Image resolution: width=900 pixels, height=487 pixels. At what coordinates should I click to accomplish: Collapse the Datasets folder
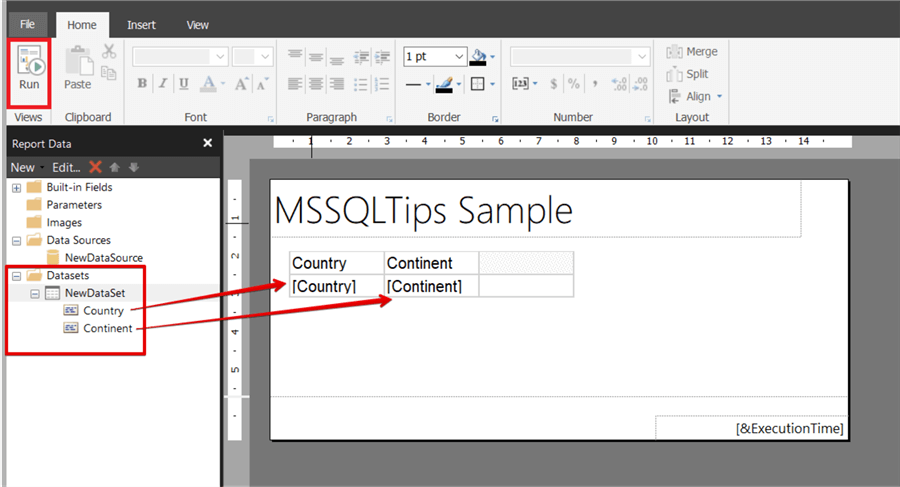(17, 276)
